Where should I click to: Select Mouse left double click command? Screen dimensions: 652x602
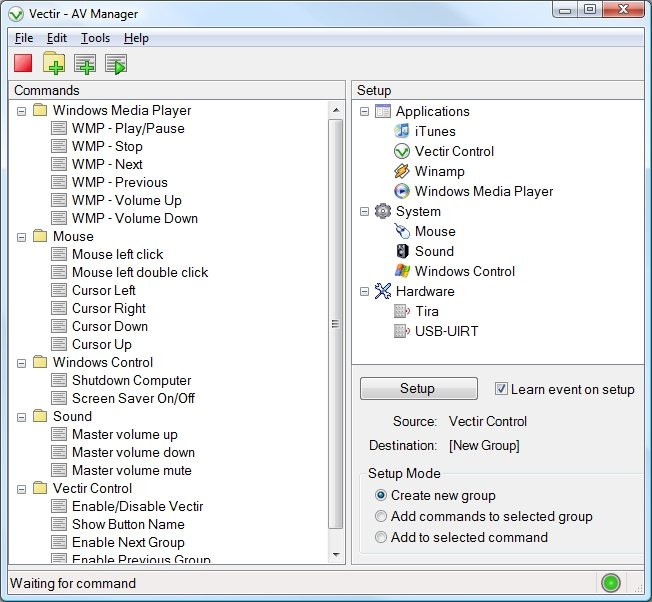(140, 272)
